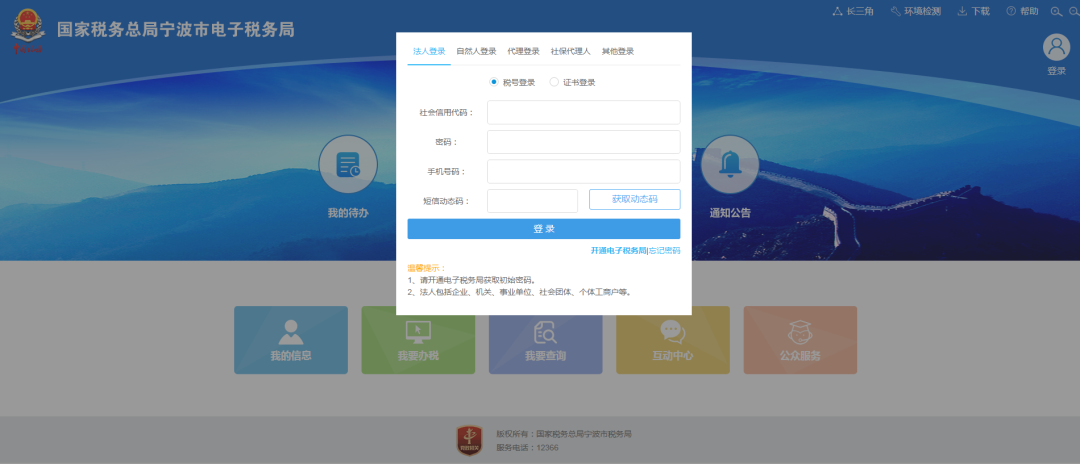This screenshot has width=1080, height=464.
Task: Open the 长三角 link in top bar
Action: pyautogui.click(x=853, y=11)
